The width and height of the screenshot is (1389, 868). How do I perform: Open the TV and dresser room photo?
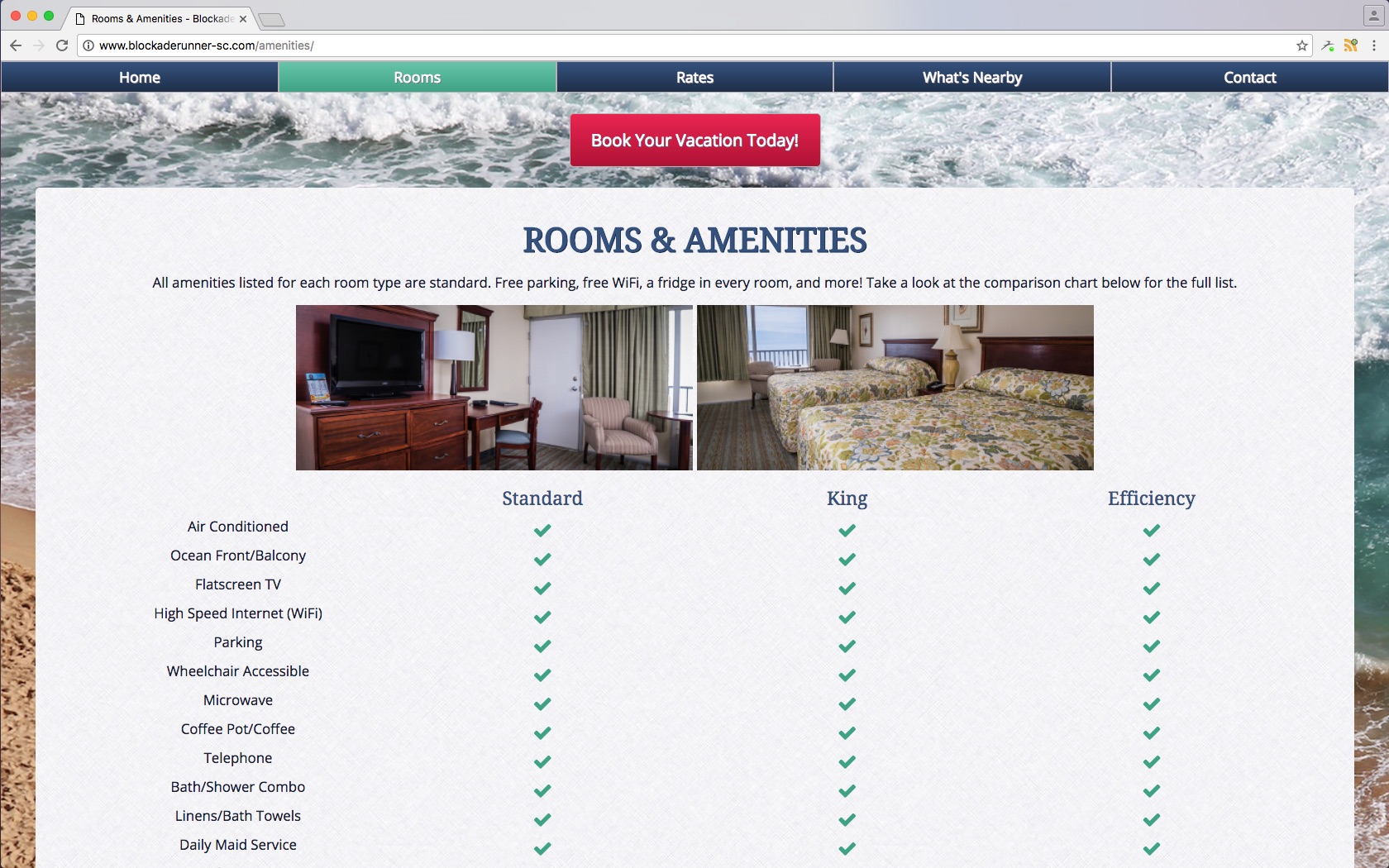click(494, 388)
